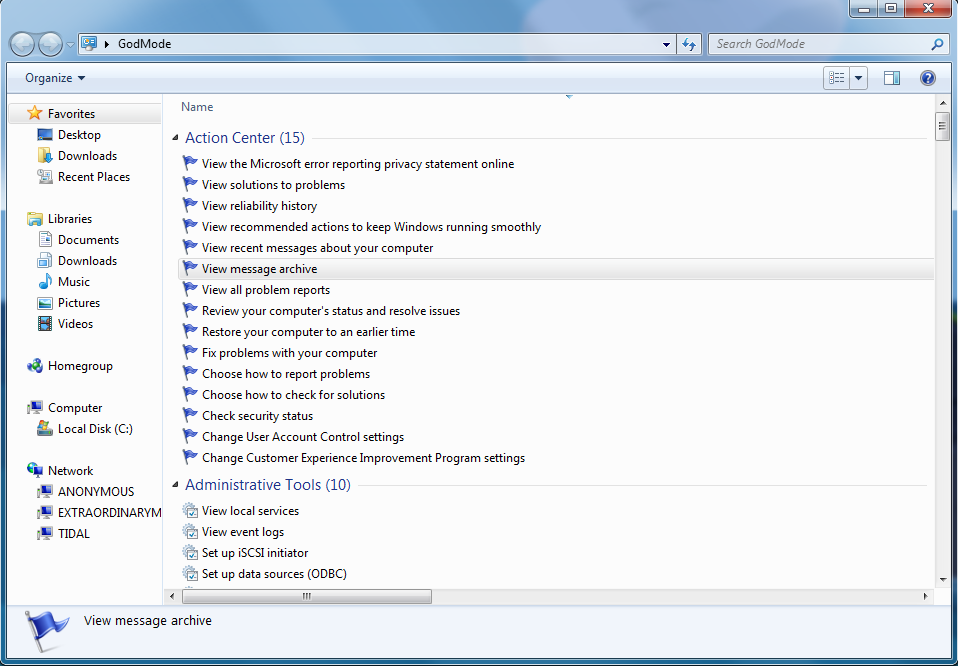
Task: Select Set up data sources (ODBC)
Action: click(x=274, y=574)
